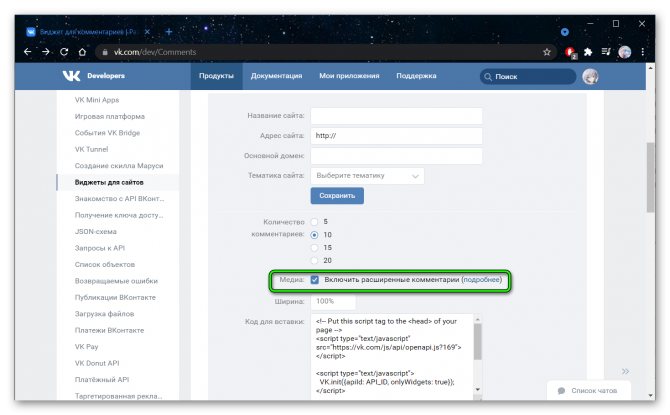The height and width of the screenshot is (415, 670).
Task: Select Виджеты для сайтов sidebar item
Action: pos(109,182)
